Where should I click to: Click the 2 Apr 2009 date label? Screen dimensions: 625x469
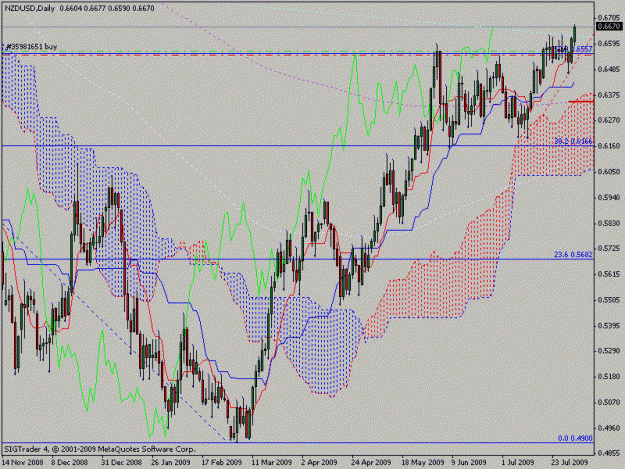click(319, 462)
